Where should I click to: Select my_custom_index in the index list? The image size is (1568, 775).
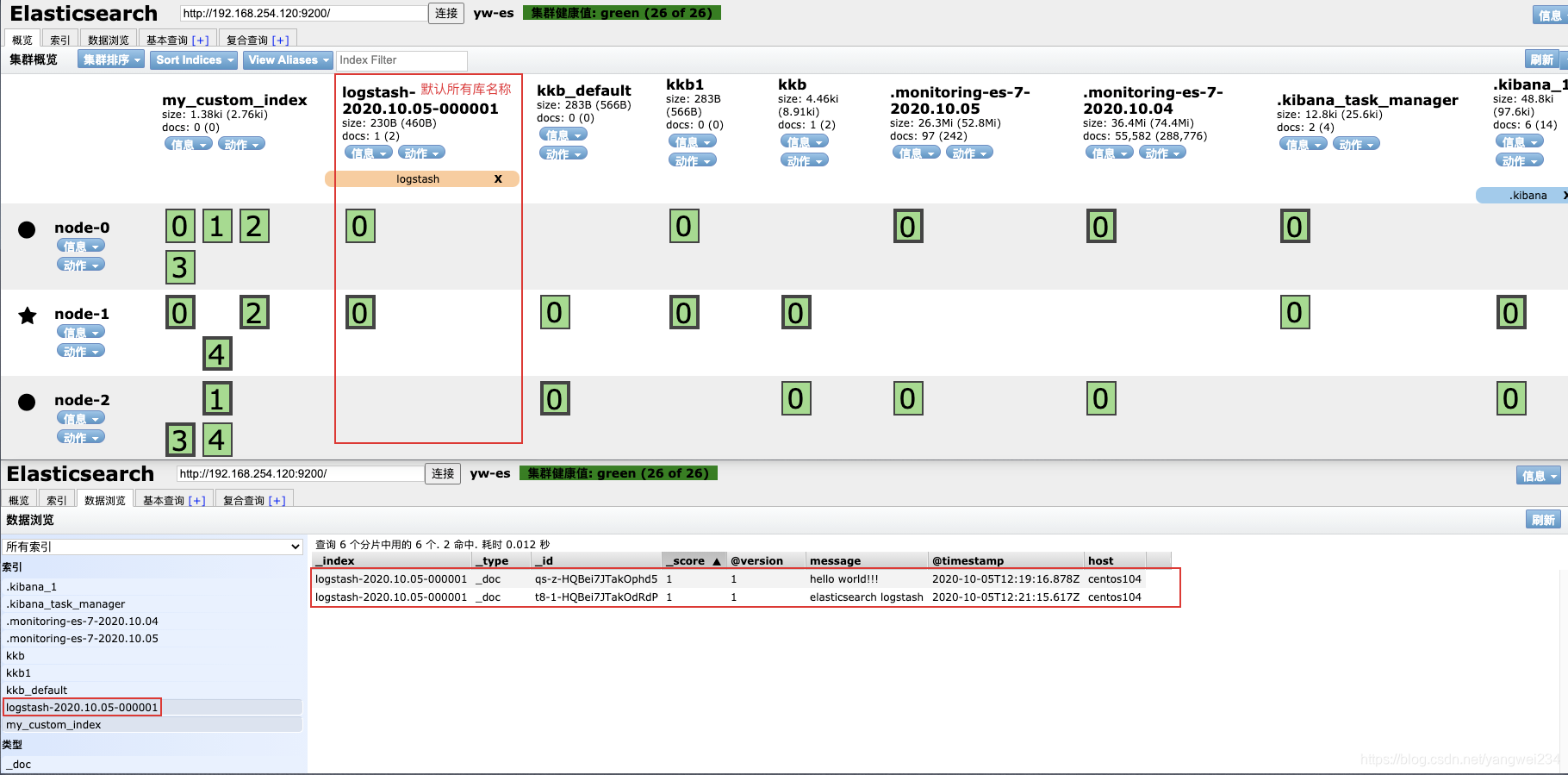pyautogui.click(x=152, y=724)
